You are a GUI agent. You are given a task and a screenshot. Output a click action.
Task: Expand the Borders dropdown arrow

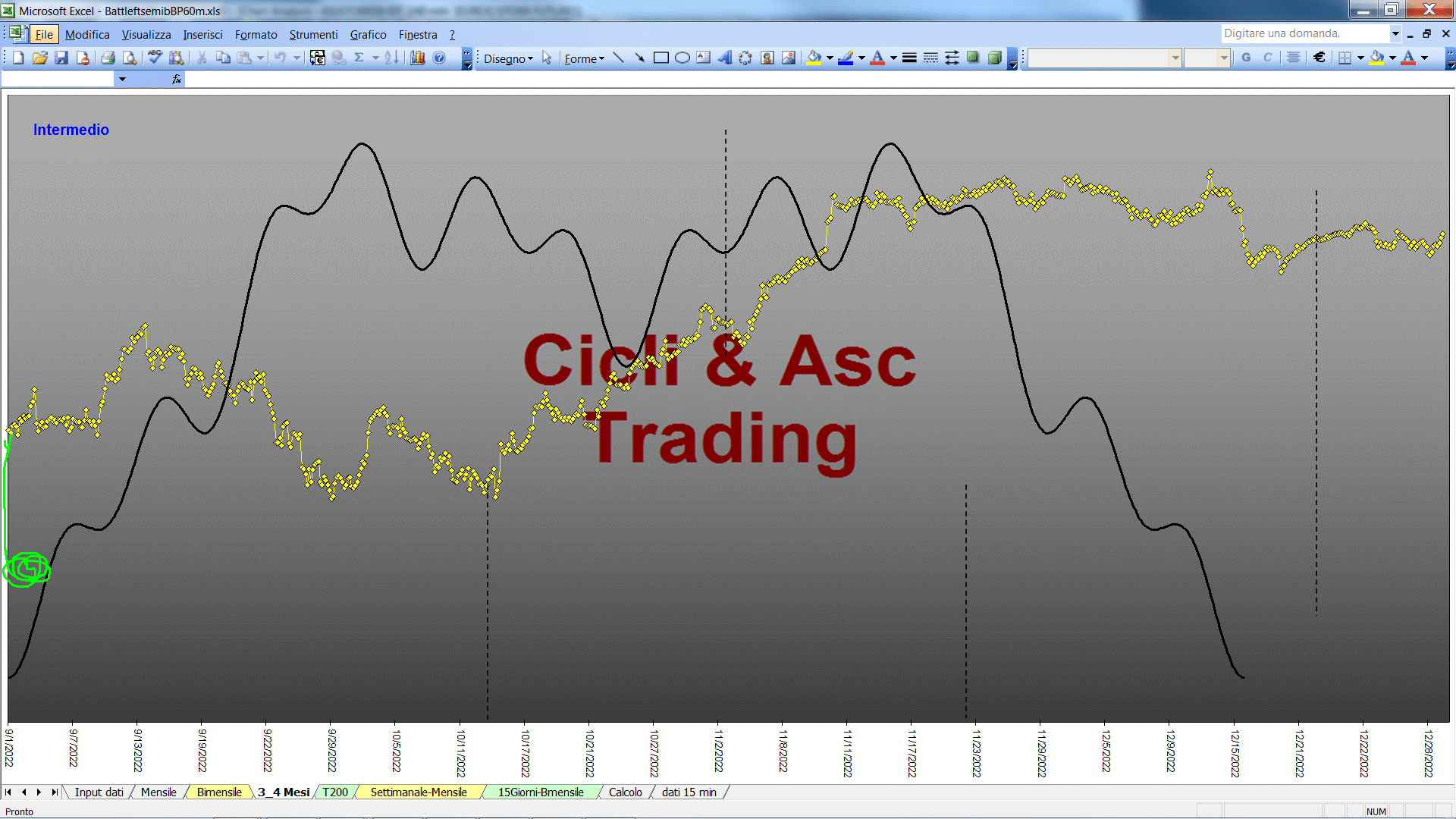(1360, 58)
